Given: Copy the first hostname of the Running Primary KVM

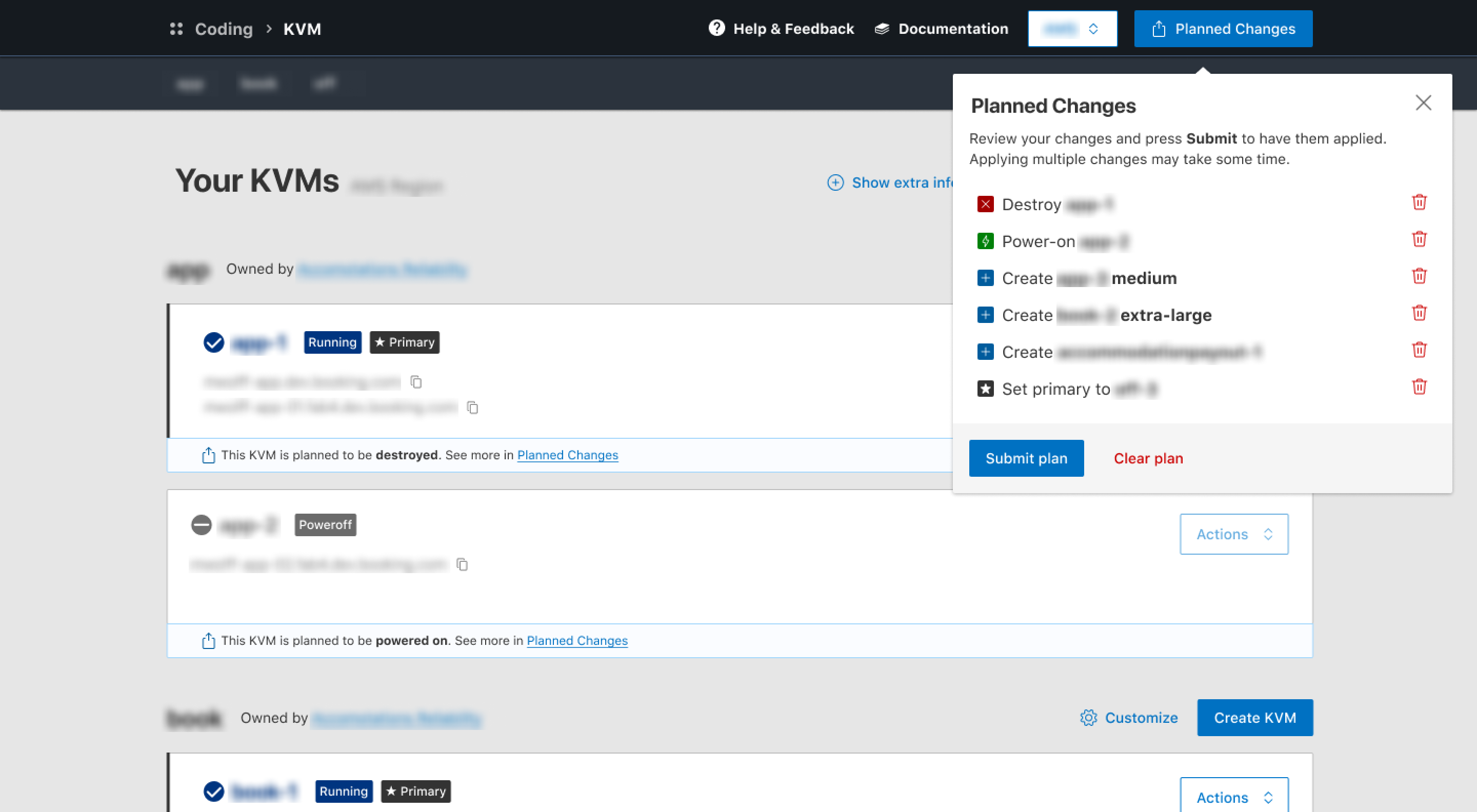Looking at the screenshot, I should (416, 381).
